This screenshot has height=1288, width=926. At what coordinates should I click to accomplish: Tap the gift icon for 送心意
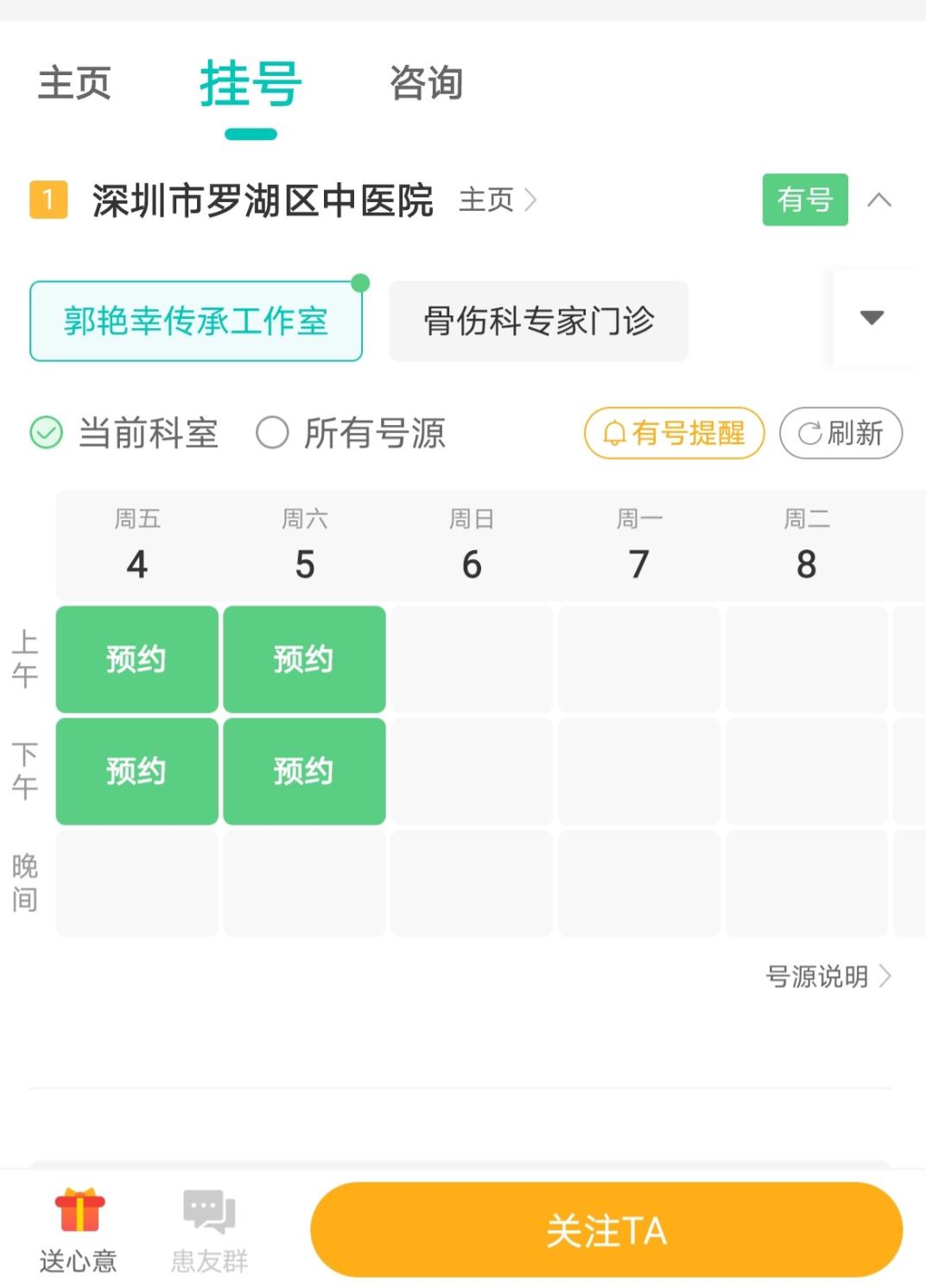79,1210
